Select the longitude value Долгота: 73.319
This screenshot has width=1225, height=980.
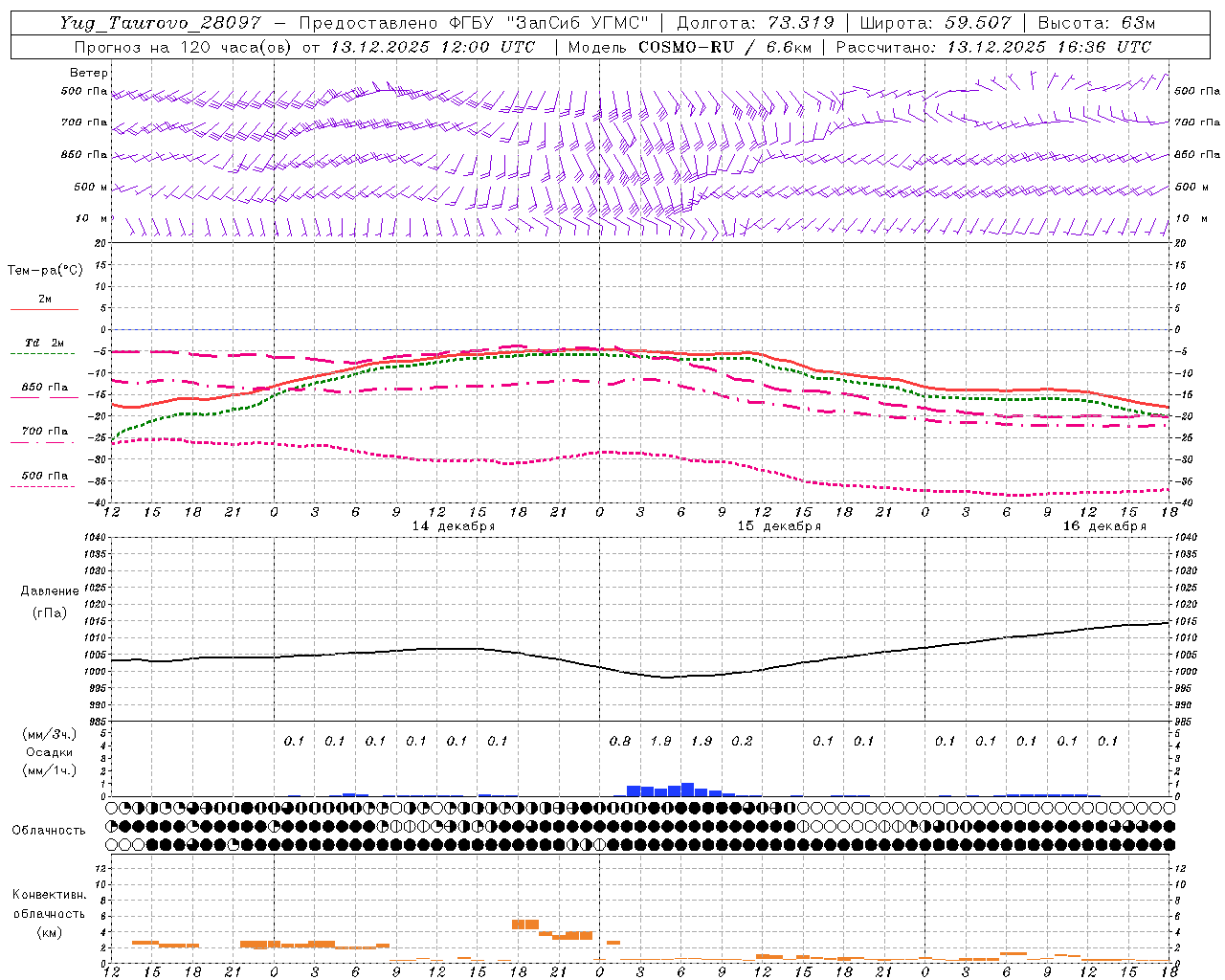(x=755, y=23)
